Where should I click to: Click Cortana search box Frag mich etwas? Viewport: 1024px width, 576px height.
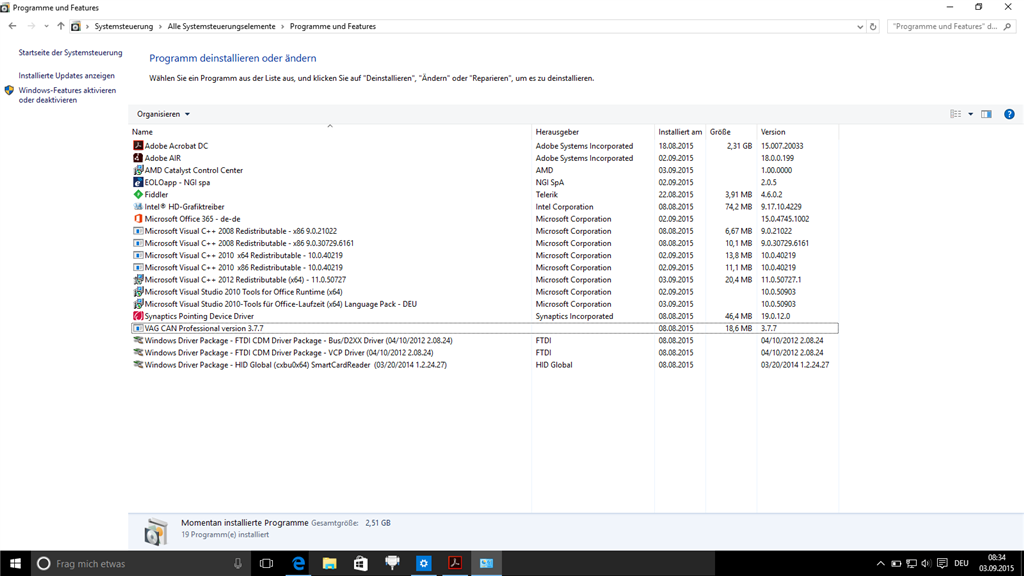tap(140, 563)
